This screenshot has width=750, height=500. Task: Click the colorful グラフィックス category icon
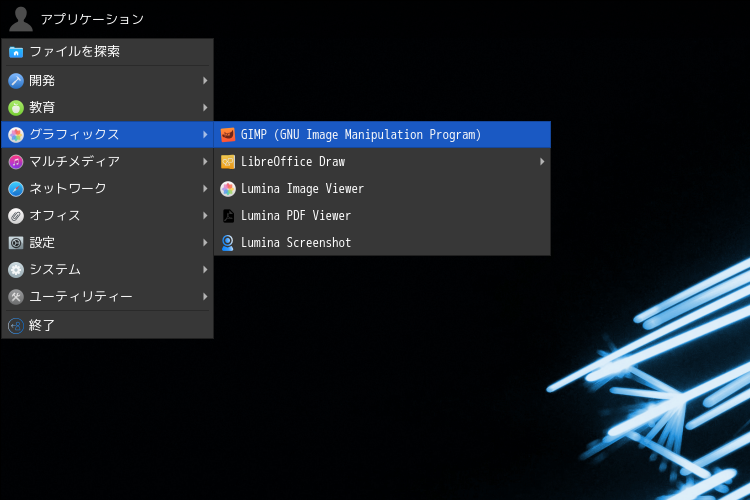coord(16,135)
